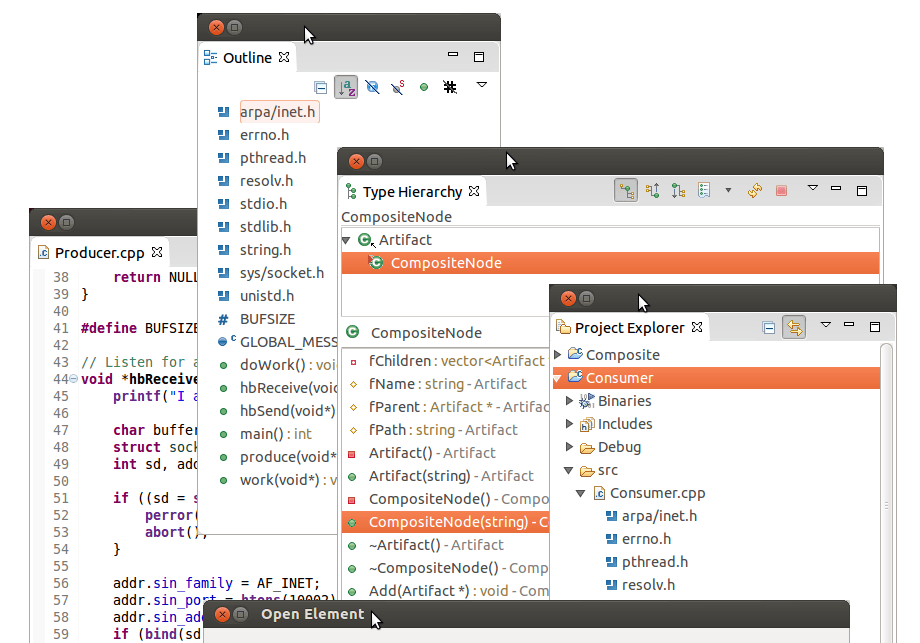Select sys/socket.h in Outline
This screenshot has height=643, width=920.
click(282, 273)
